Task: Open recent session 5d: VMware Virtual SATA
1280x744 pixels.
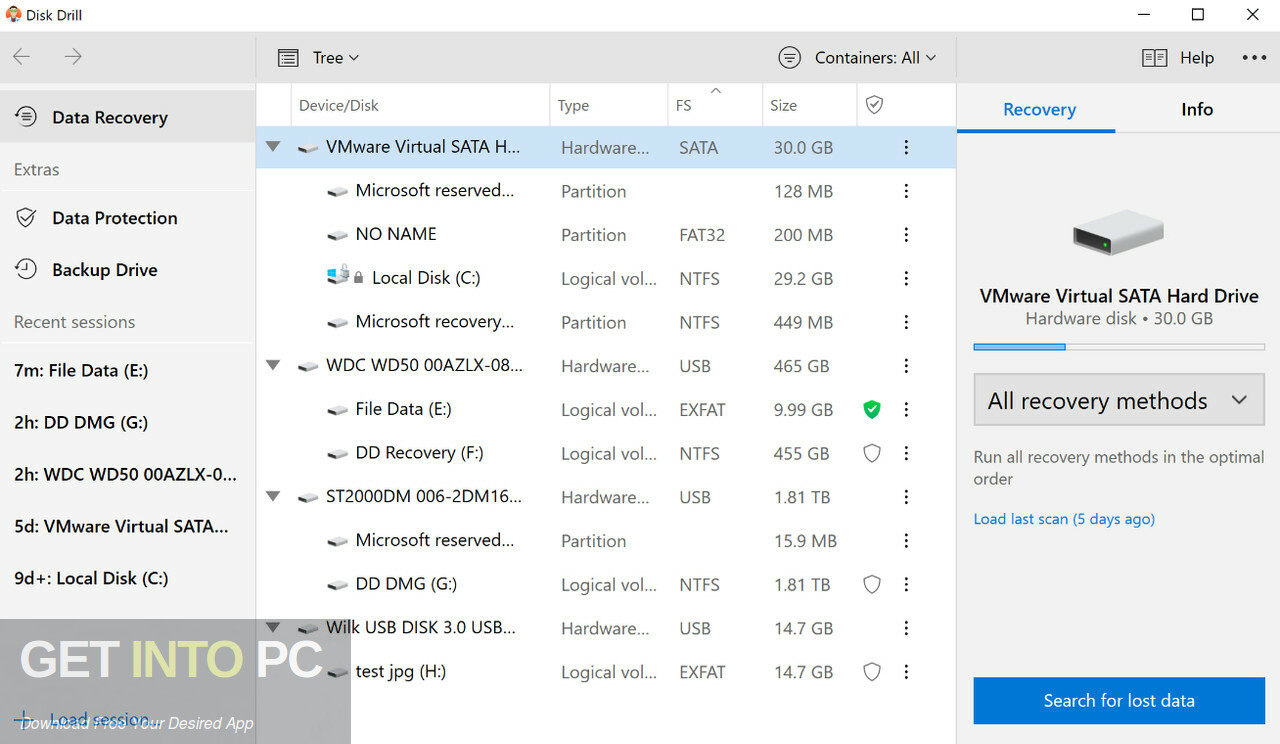Action: (x=127, y=526)
